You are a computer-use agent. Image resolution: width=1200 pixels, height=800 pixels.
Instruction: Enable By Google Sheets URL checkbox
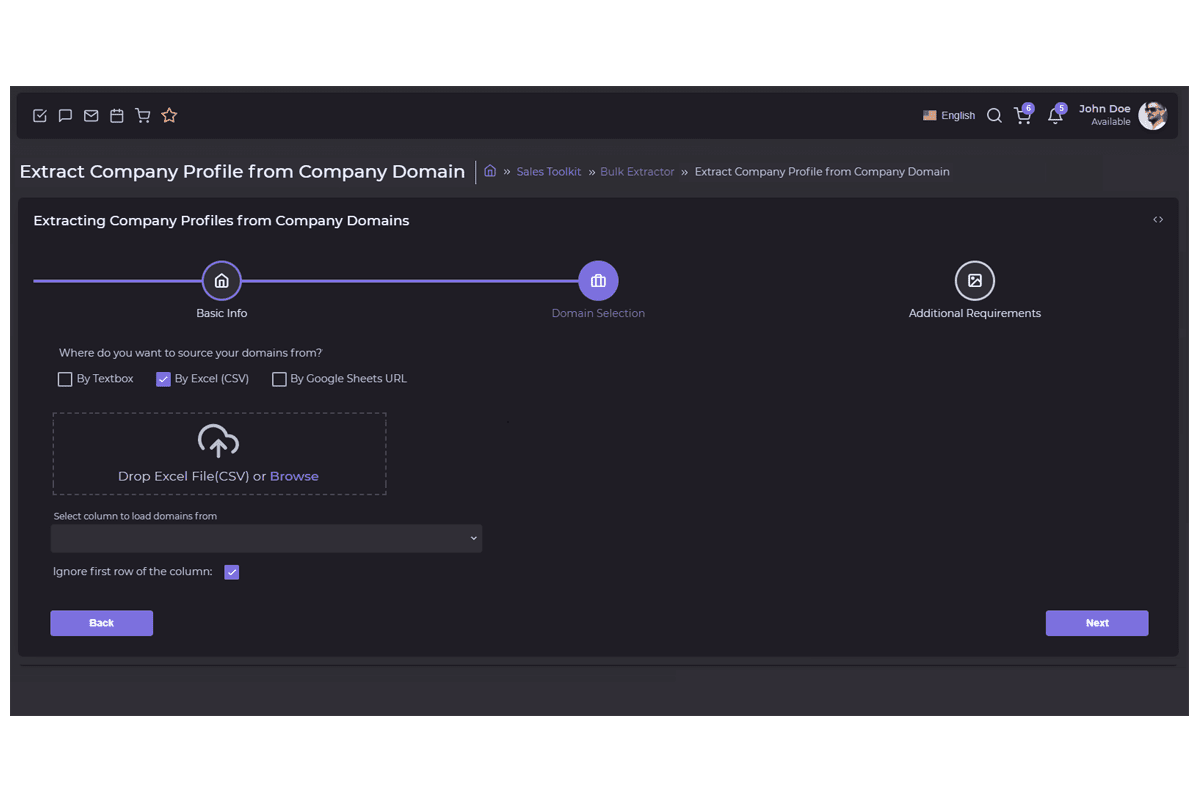point(279,379)
